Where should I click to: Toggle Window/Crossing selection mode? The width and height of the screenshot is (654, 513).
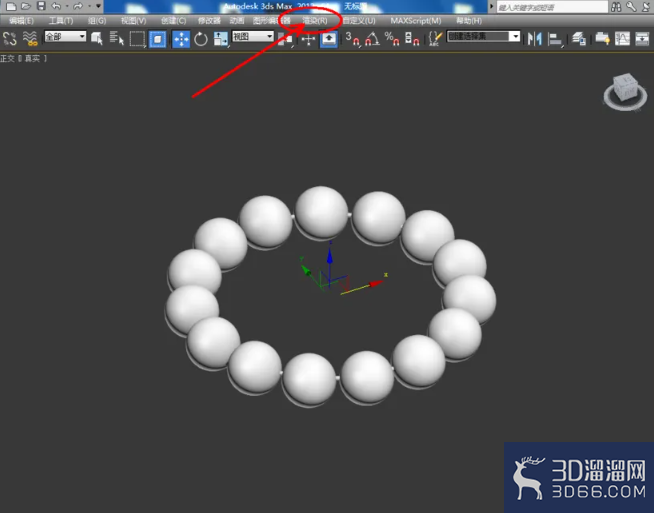click(x=157, y=39)
